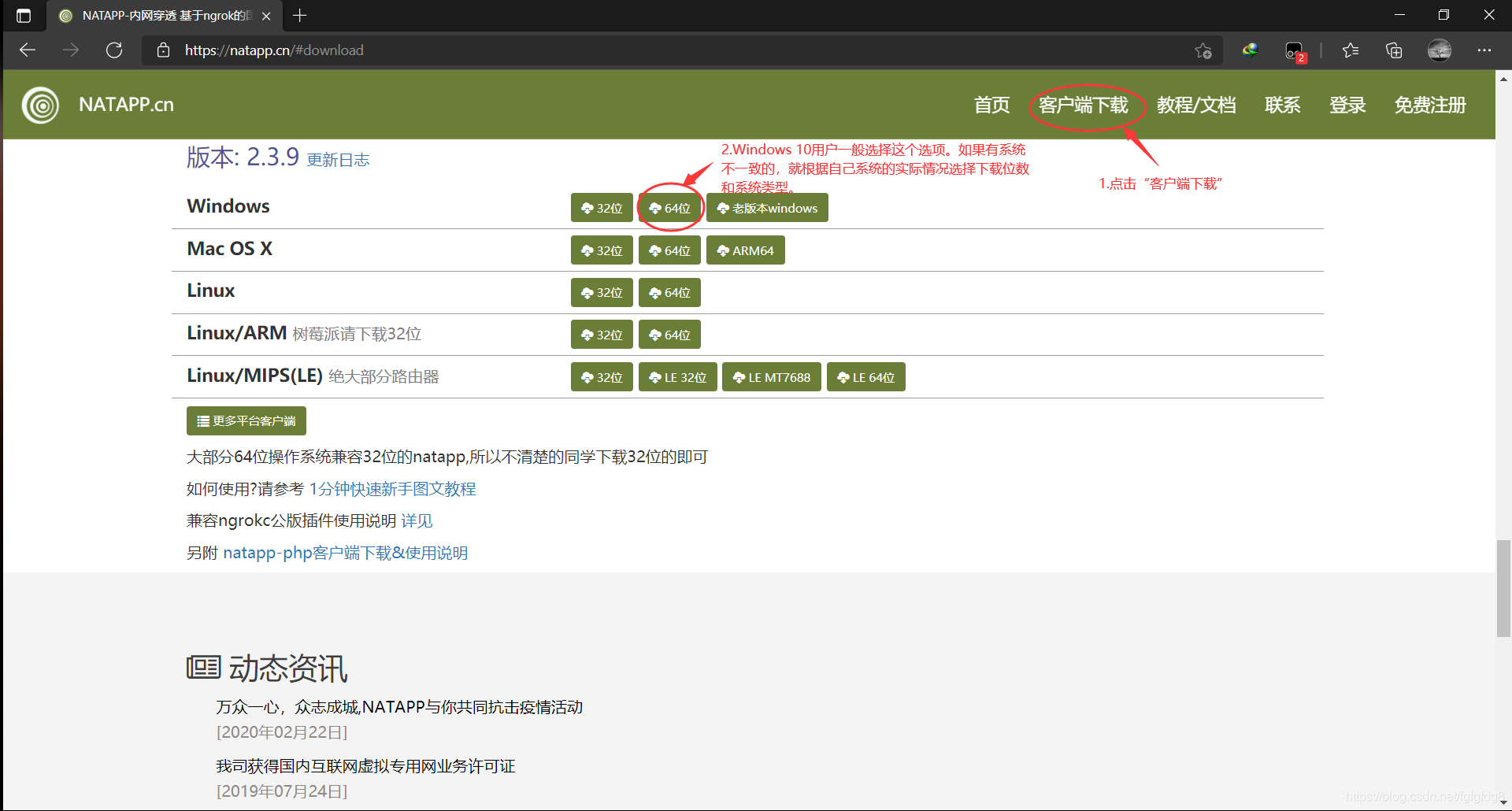Download Windows 32位 client
Screen dimensions: 1512x811
coord(602,208)
